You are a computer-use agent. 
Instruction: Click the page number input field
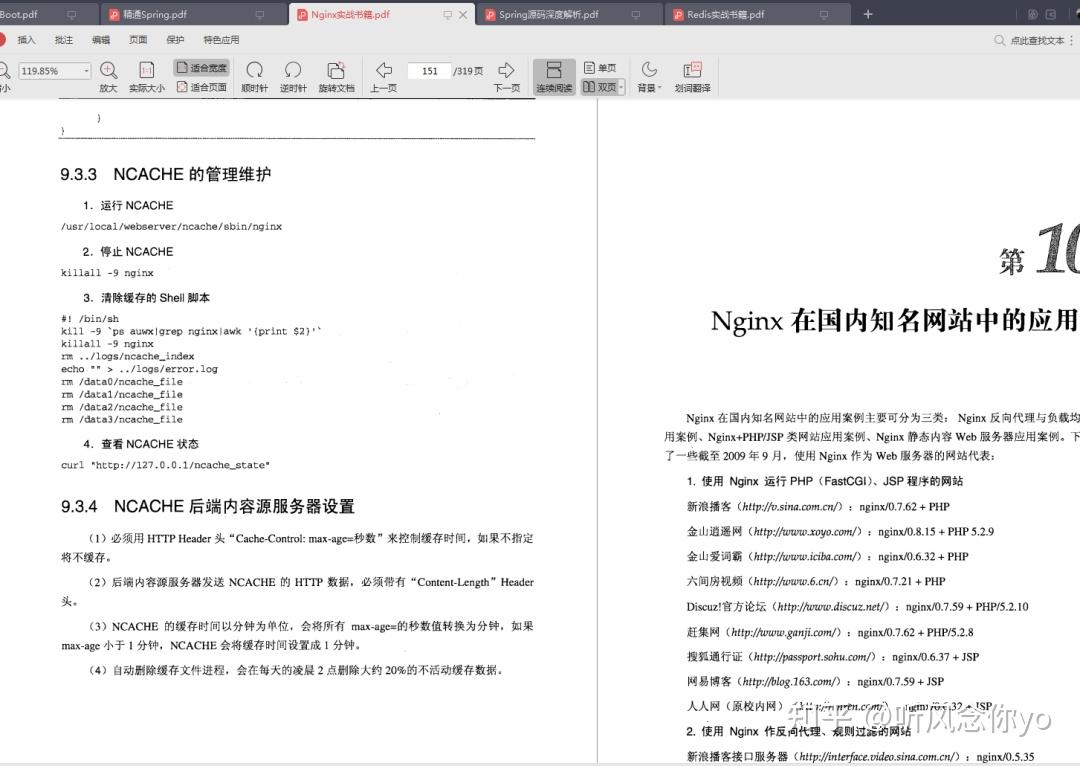pyautogui.click(x=430, y=71)
